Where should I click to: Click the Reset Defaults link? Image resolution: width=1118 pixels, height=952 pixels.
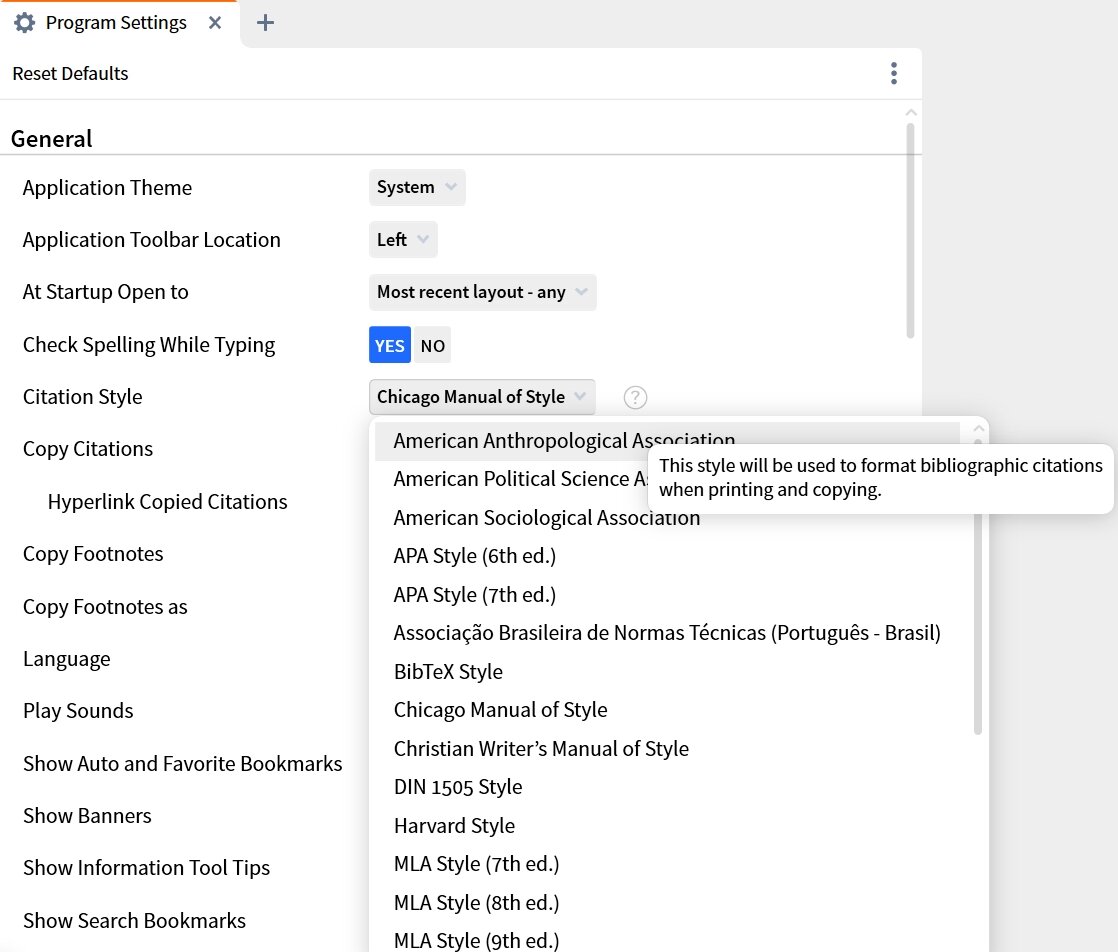(70, 73)
